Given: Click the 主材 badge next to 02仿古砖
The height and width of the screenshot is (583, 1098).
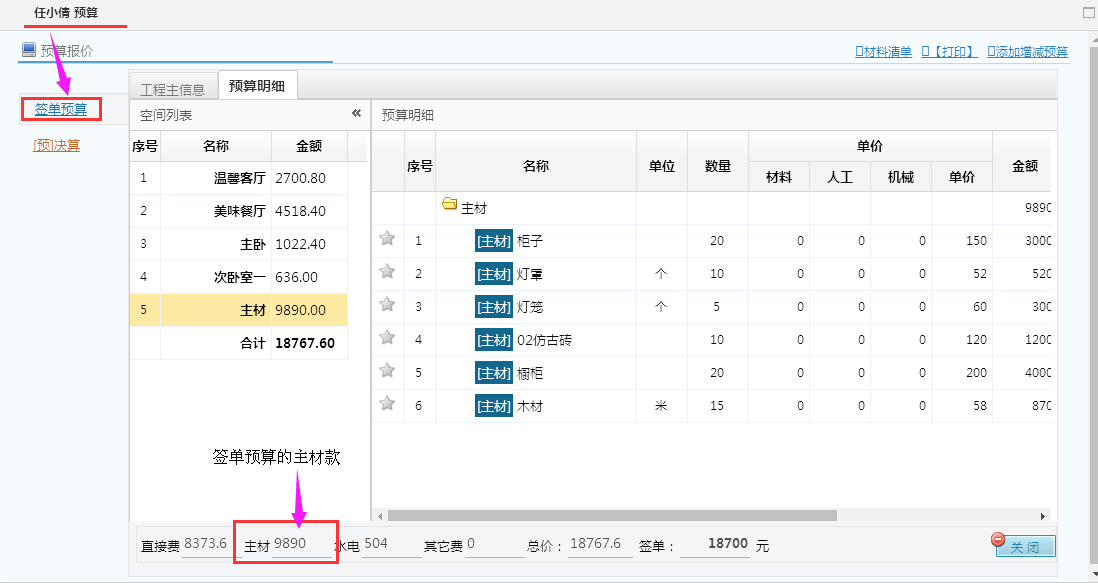Looking at the screenshot, I should click(493, 339).
